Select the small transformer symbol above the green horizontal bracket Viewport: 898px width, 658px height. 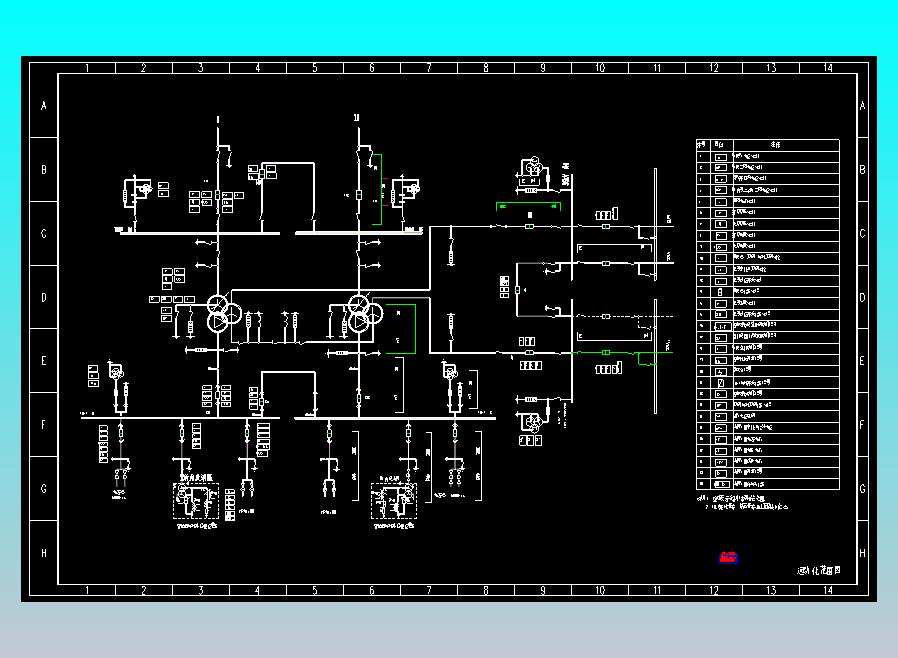tap(533, 168)
